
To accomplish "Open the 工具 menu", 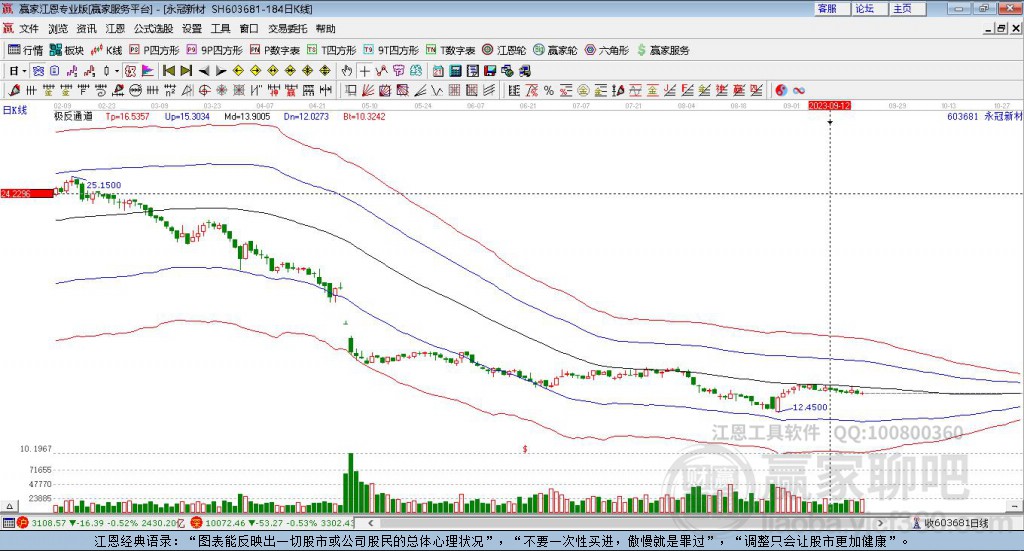I will point(221,29).
